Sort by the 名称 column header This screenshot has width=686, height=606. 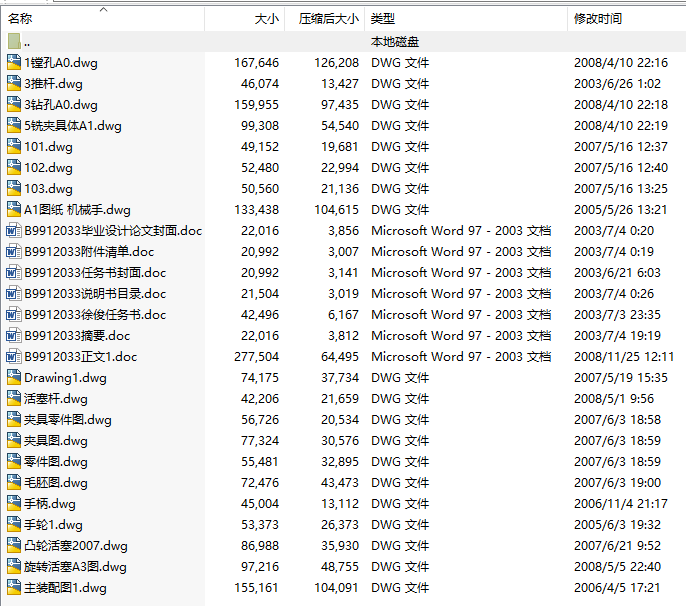click(x=104, y=19)
